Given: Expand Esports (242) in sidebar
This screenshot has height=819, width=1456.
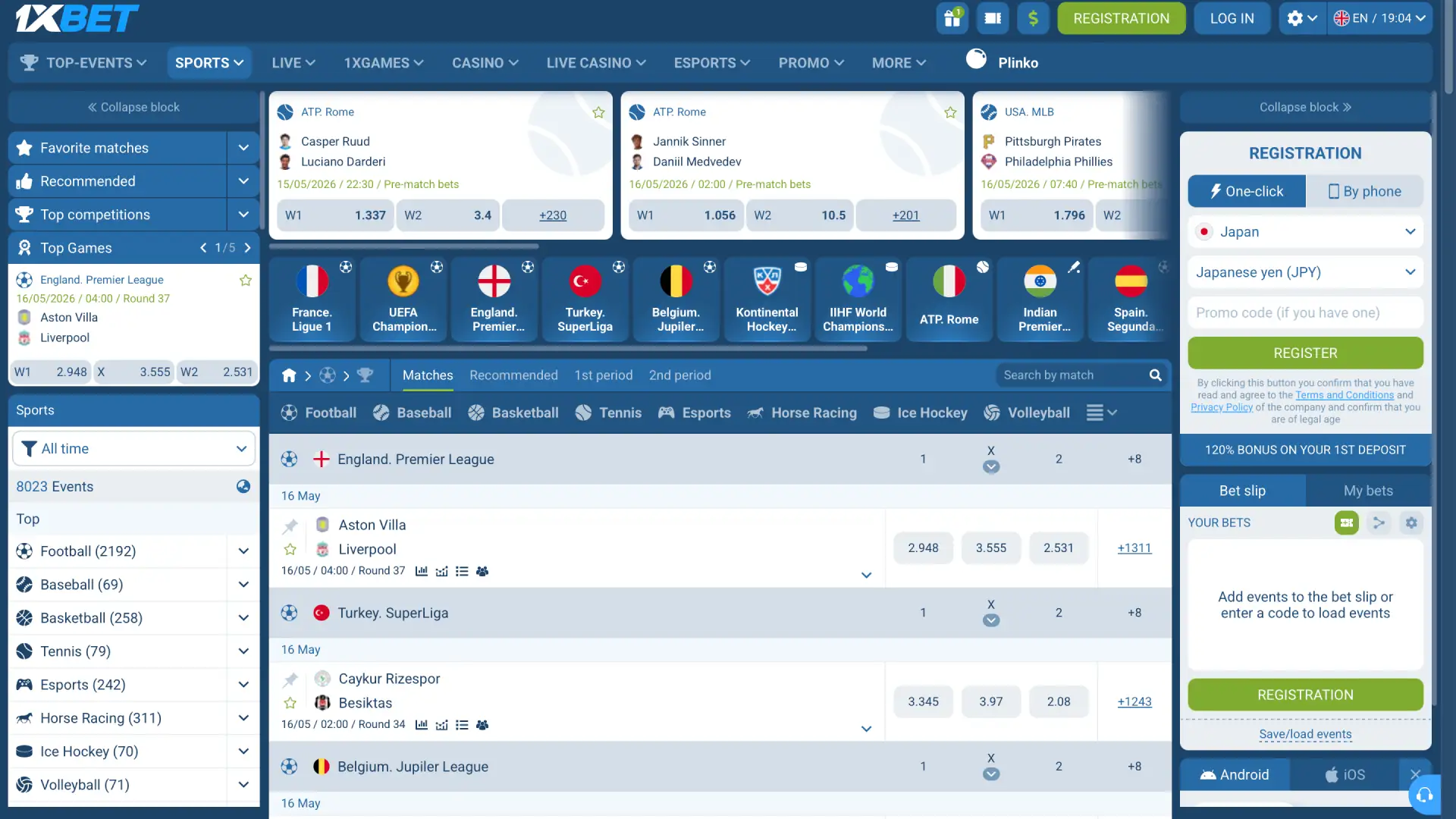Looking at the screenshot, I should (x=243, y=685).
